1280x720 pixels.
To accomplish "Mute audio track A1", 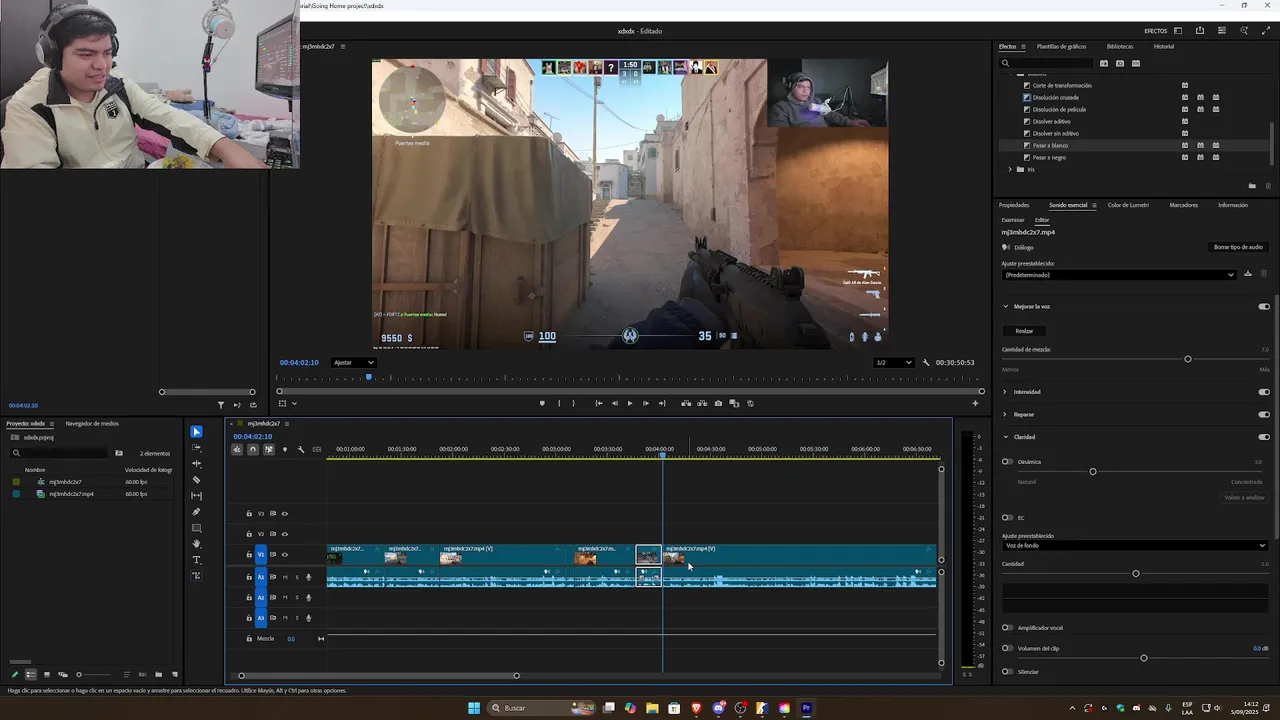I will 285,577.
